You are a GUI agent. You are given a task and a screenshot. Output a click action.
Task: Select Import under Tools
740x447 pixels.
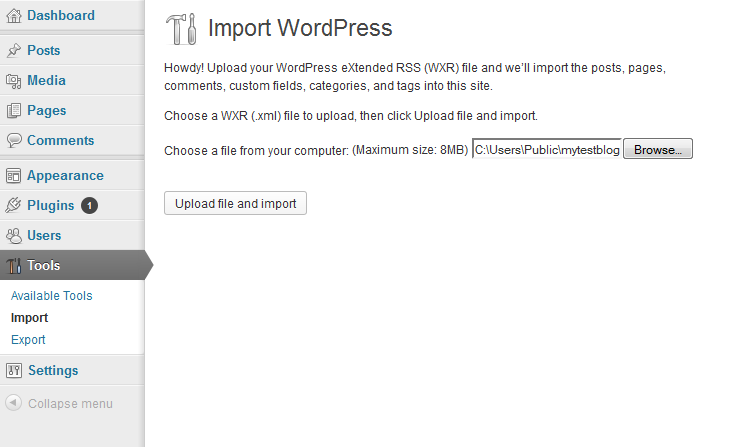[x=29, y=318]
